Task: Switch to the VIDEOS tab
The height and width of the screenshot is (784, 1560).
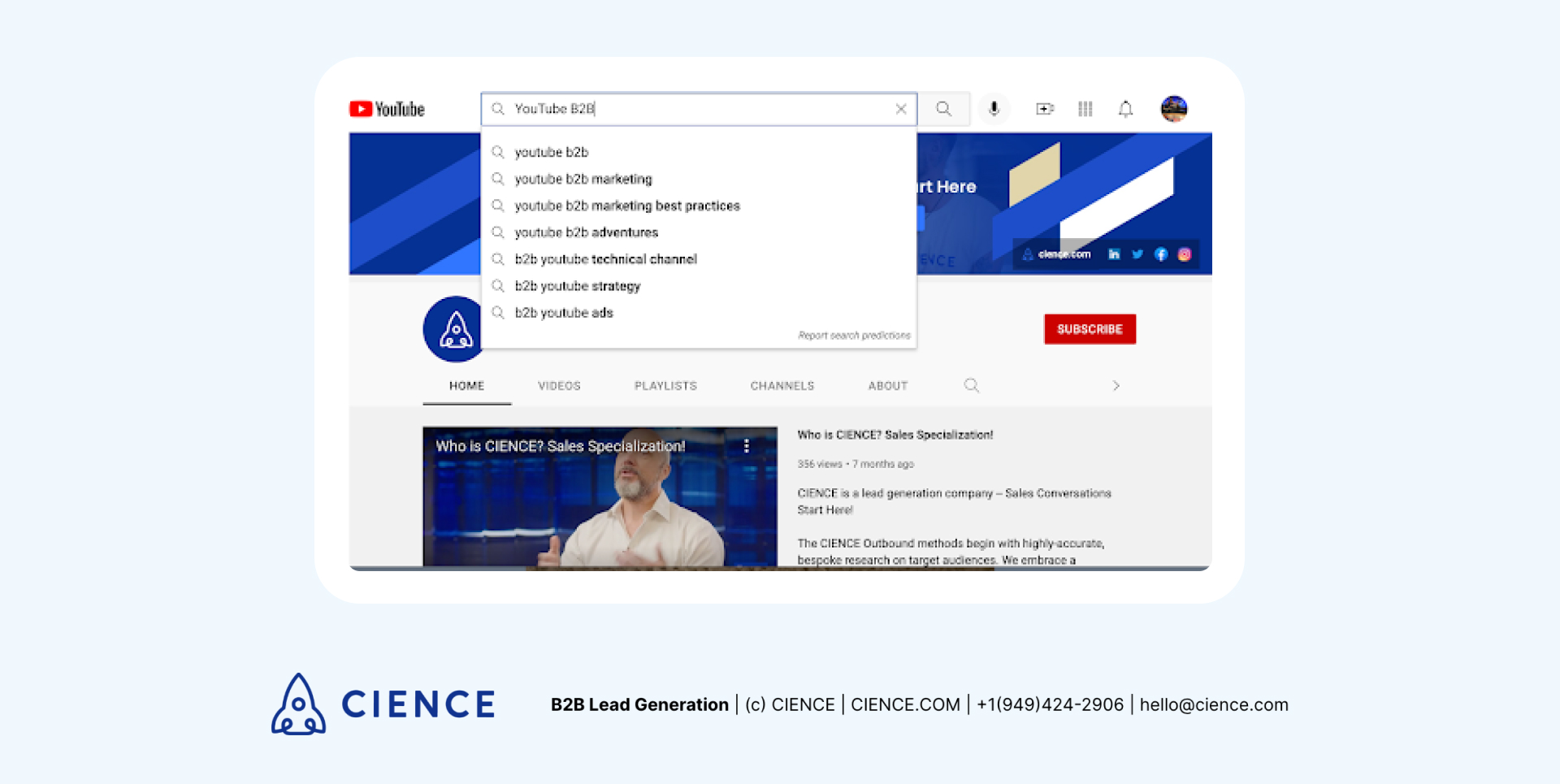Action: [x=558, y=386]
